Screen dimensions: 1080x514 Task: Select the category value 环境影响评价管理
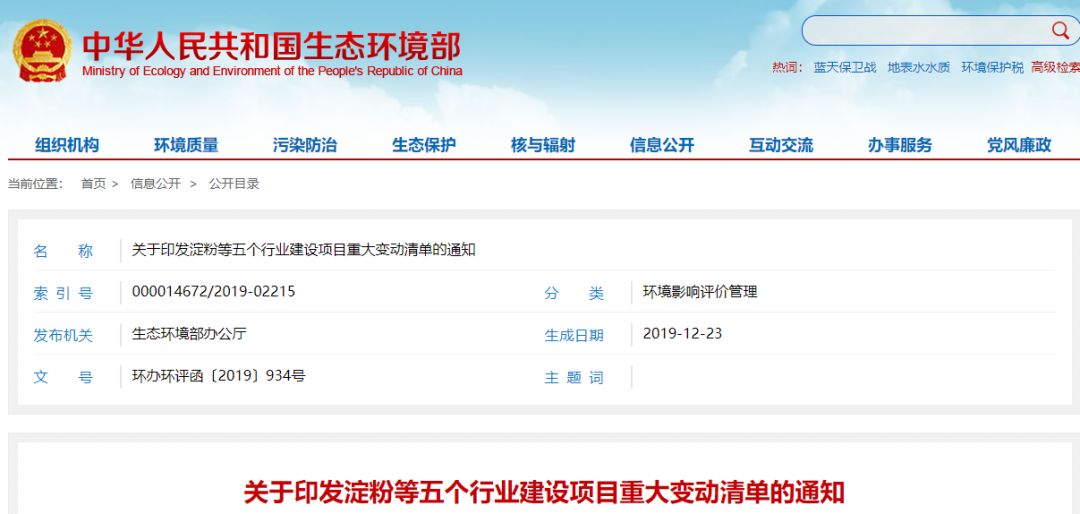click(x=700, y=291)
